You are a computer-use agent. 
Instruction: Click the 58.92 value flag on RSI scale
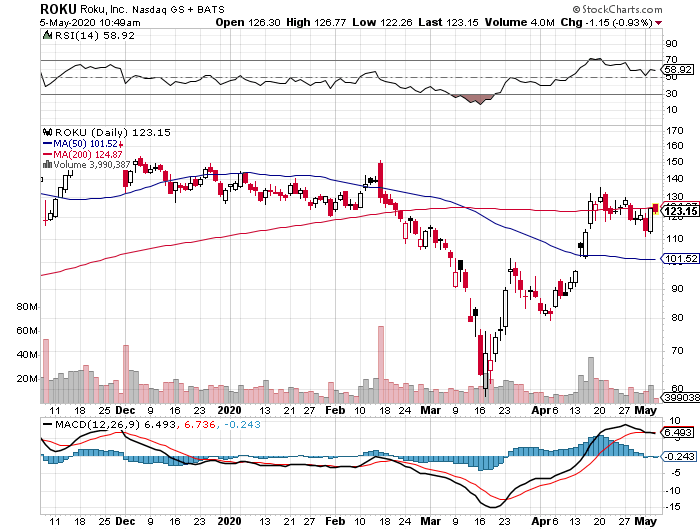coord(678,69)
